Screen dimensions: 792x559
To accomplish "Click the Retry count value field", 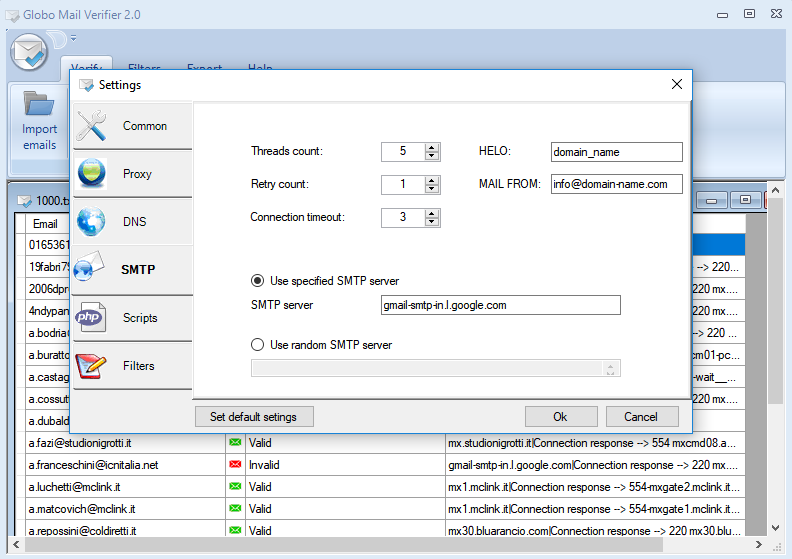I will tap(403, 184).
